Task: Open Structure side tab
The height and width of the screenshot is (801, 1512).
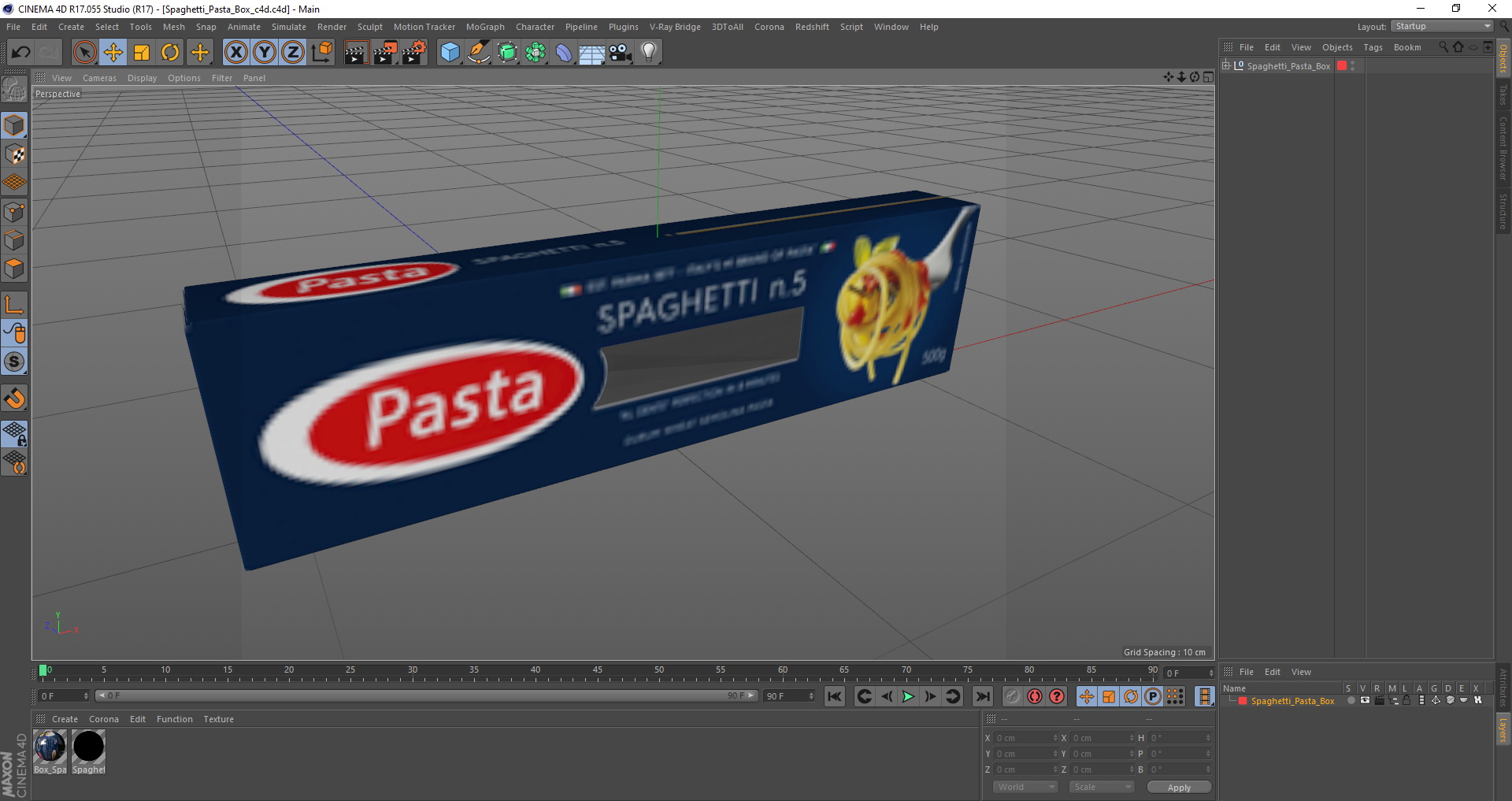Action: click(1503, 212)
